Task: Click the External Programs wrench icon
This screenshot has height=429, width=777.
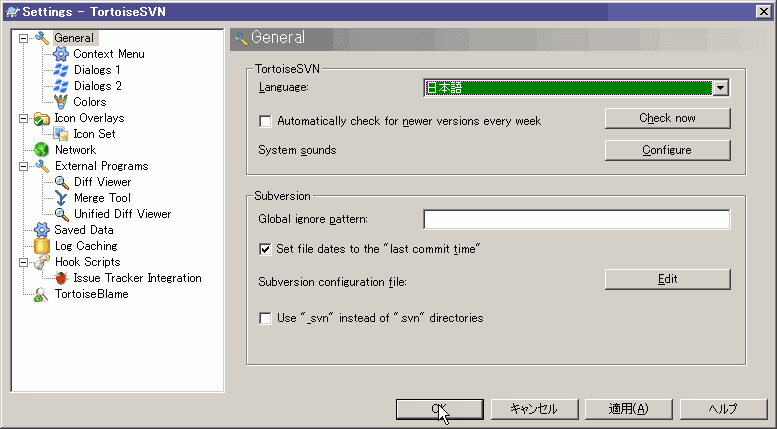Action: 42,166
